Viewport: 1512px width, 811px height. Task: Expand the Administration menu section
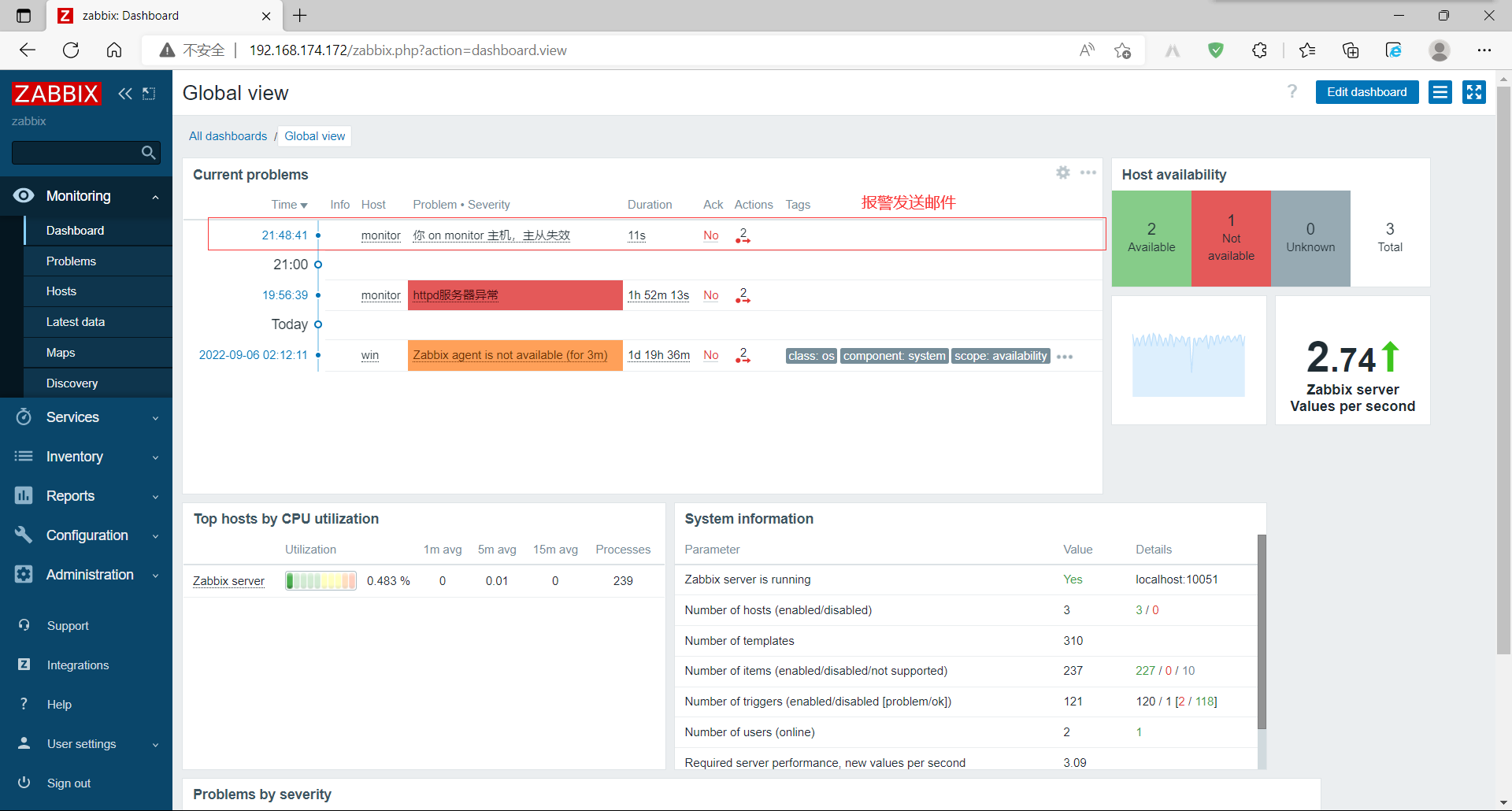point(86,575)
